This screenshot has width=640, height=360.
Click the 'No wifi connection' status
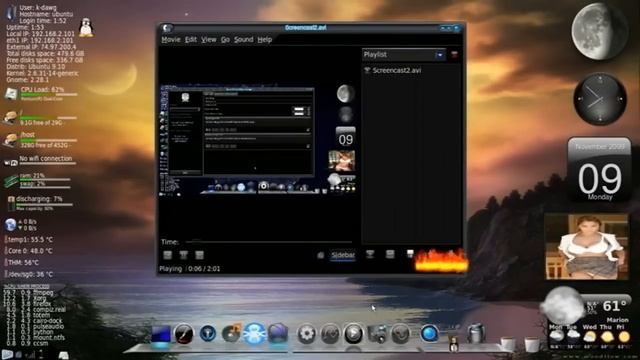(x=46, y=158)
